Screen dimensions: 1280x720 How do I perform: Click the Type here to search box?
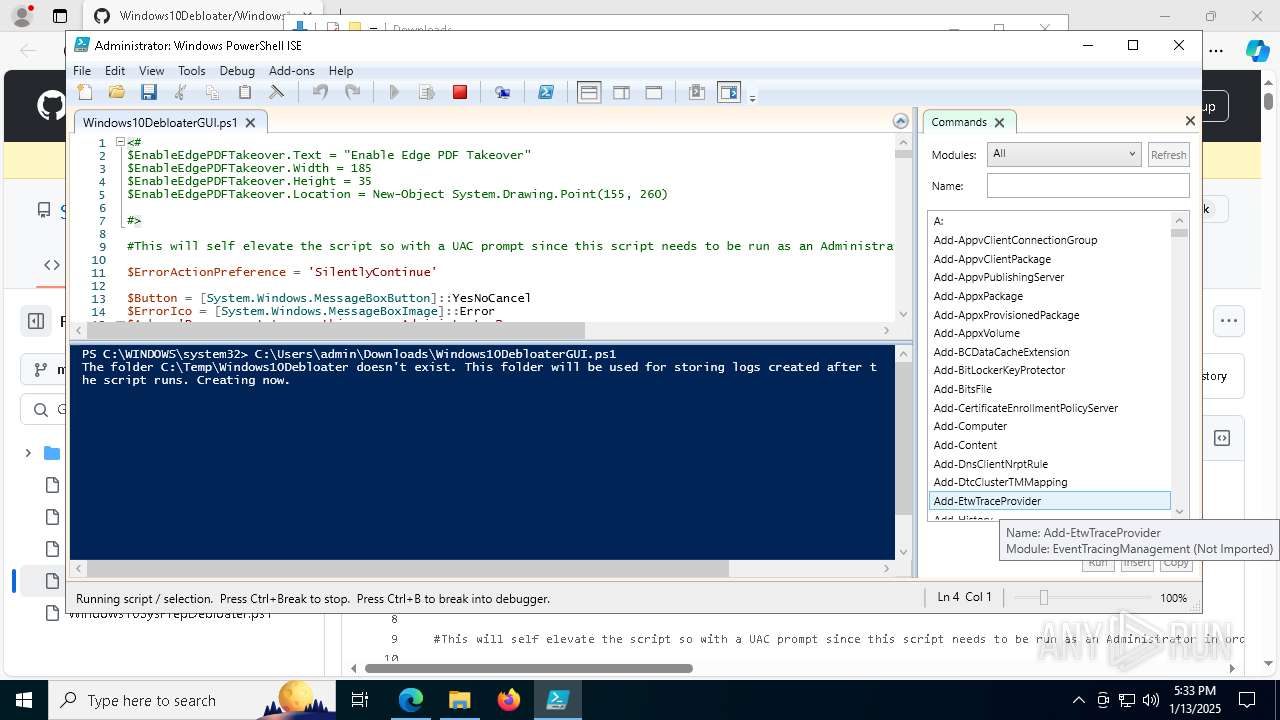[x=192, y=700]
